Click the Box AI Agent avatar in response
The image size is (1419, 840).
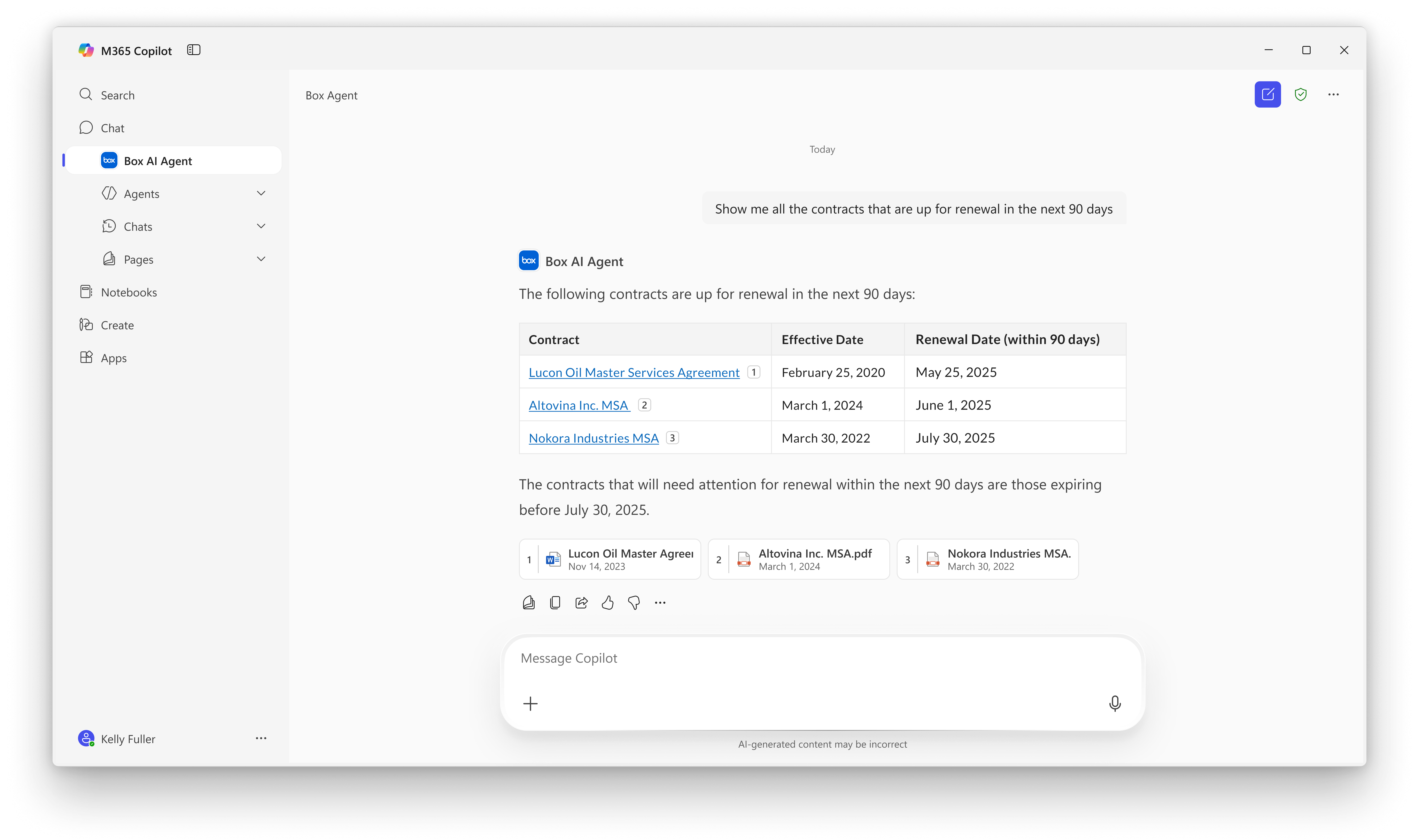coord(529,260)
